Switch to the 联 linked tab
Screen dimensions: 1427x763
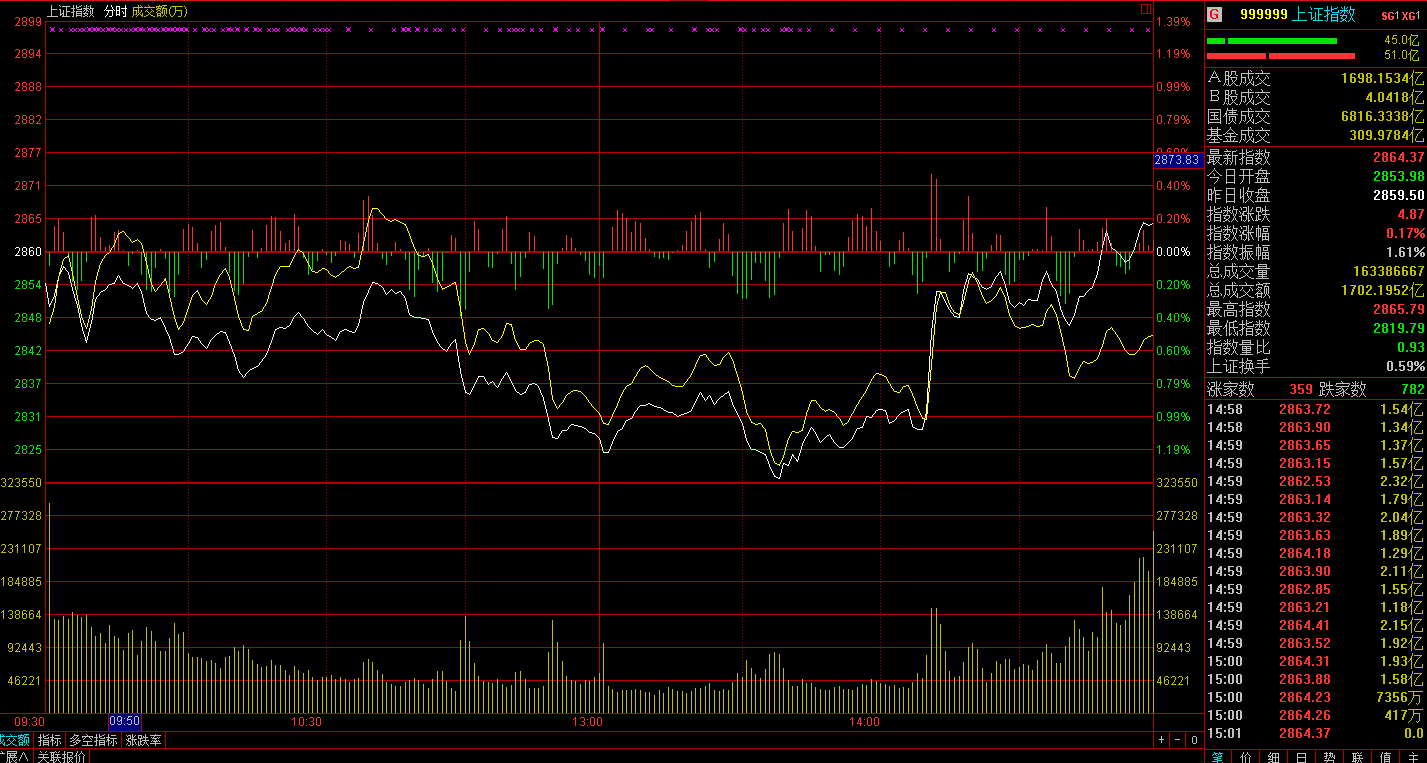point(1357,756)
